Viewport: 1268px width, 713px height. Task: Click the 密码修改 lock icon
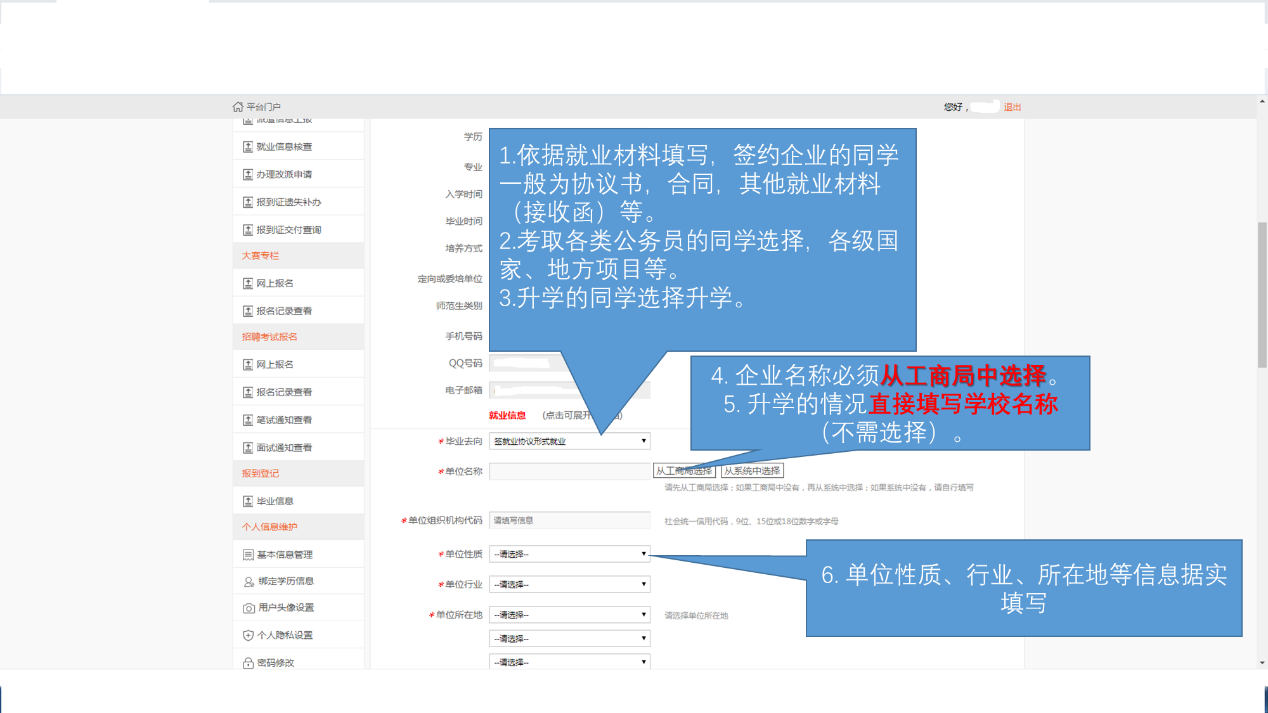tap(248, 662)
